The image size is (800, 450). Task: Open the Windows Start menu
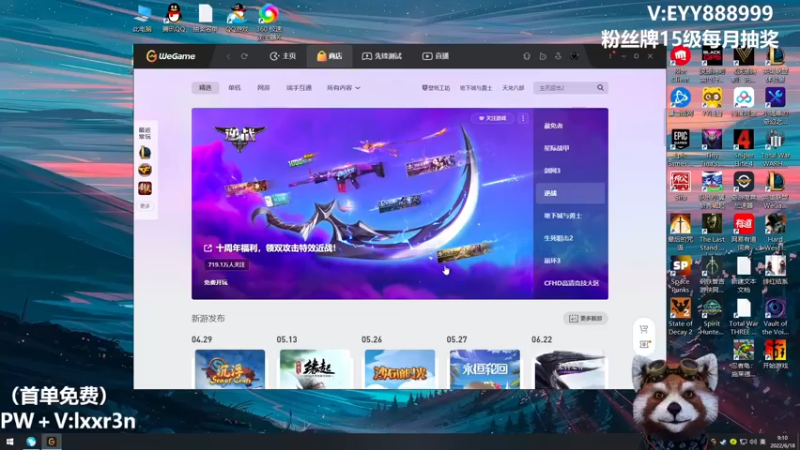tap(10, 442)
